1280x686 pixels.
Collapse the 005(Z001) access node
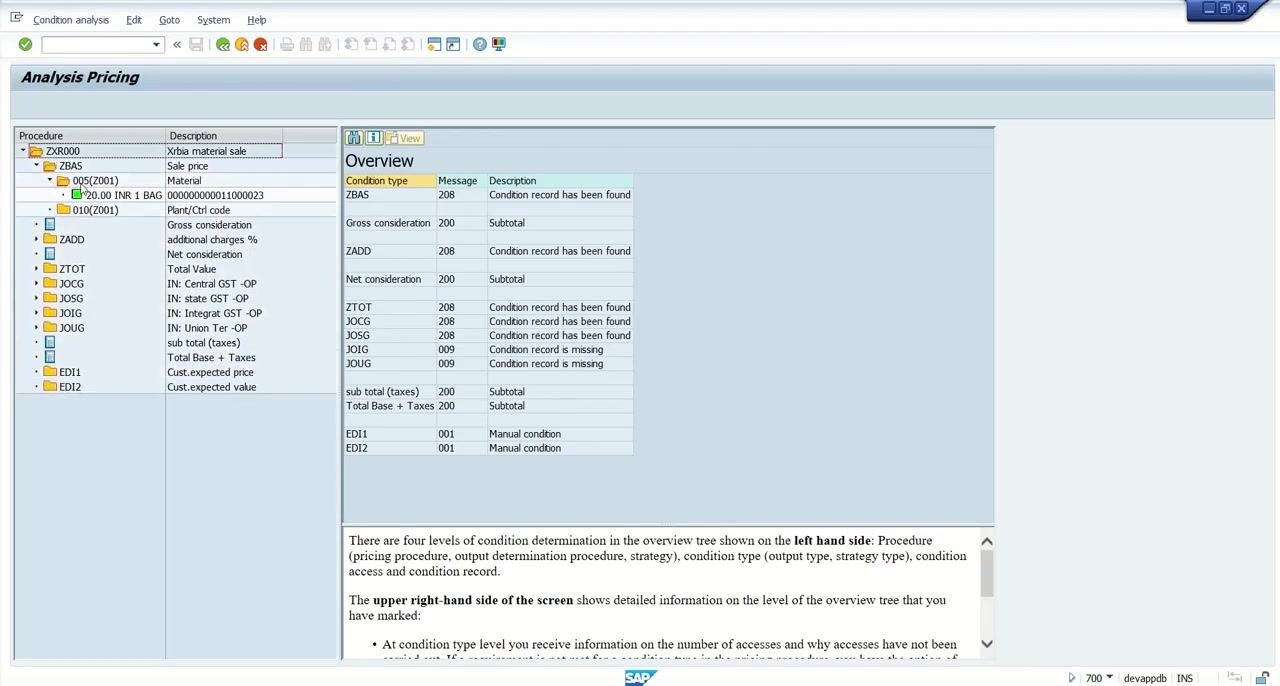[51, 181]
